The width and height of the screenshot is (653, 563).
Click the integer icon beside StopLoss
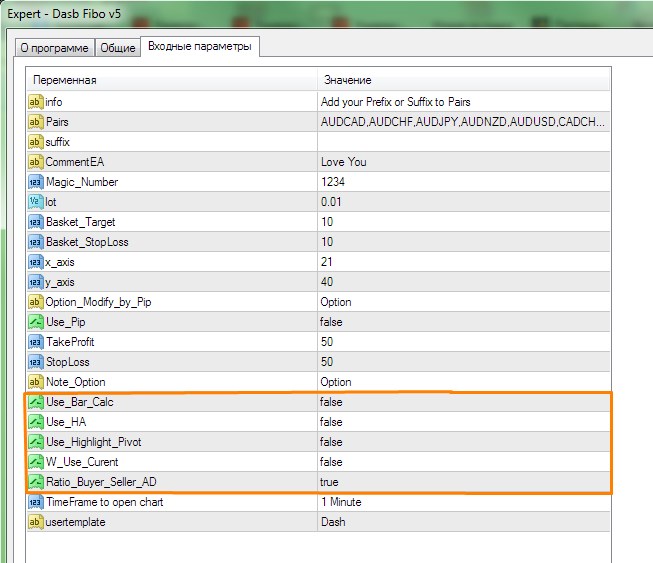click(36, 361)
